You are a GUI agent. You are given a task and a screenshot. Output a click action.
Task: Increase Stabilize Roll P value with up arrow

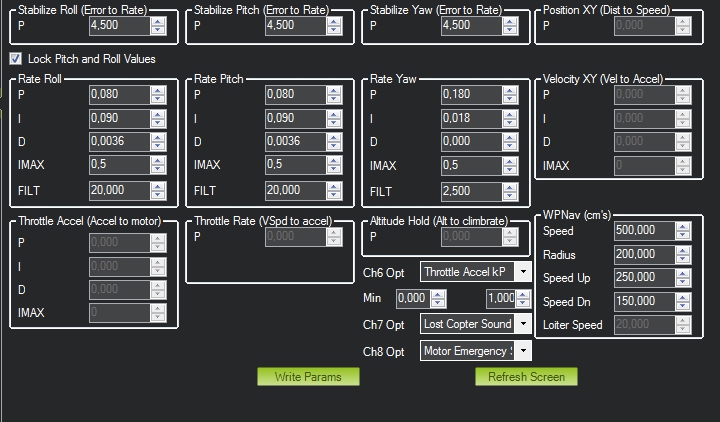(158, 22)
